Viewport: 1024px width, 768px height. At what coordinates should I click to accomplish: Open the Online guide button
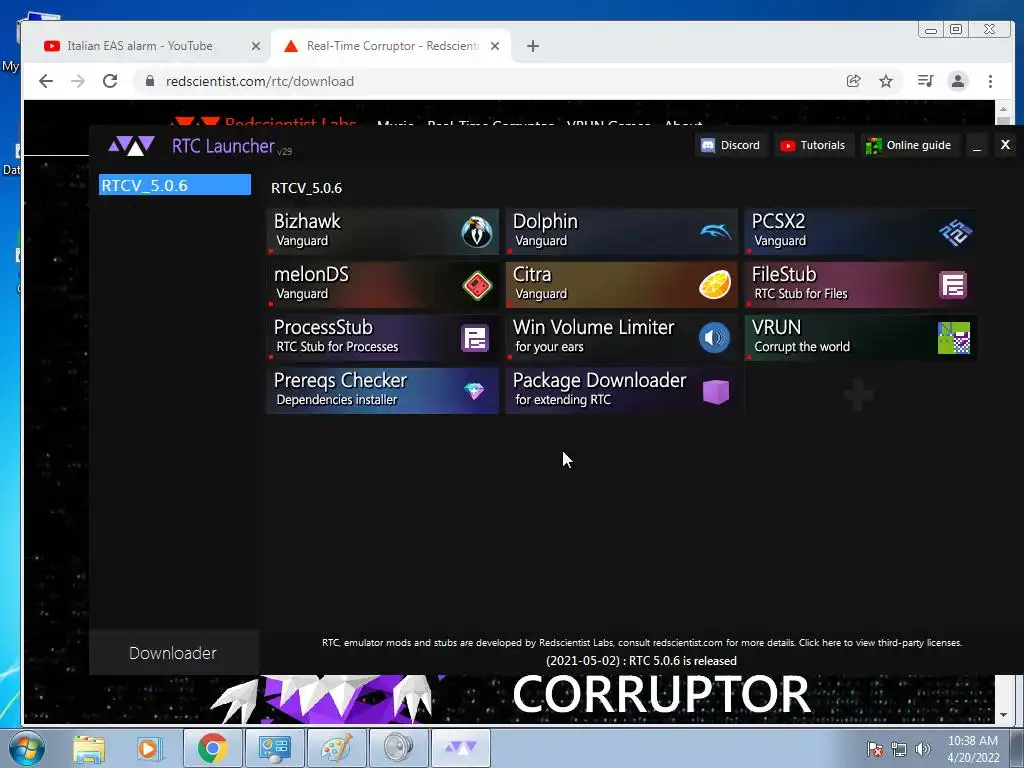[908, 145]
